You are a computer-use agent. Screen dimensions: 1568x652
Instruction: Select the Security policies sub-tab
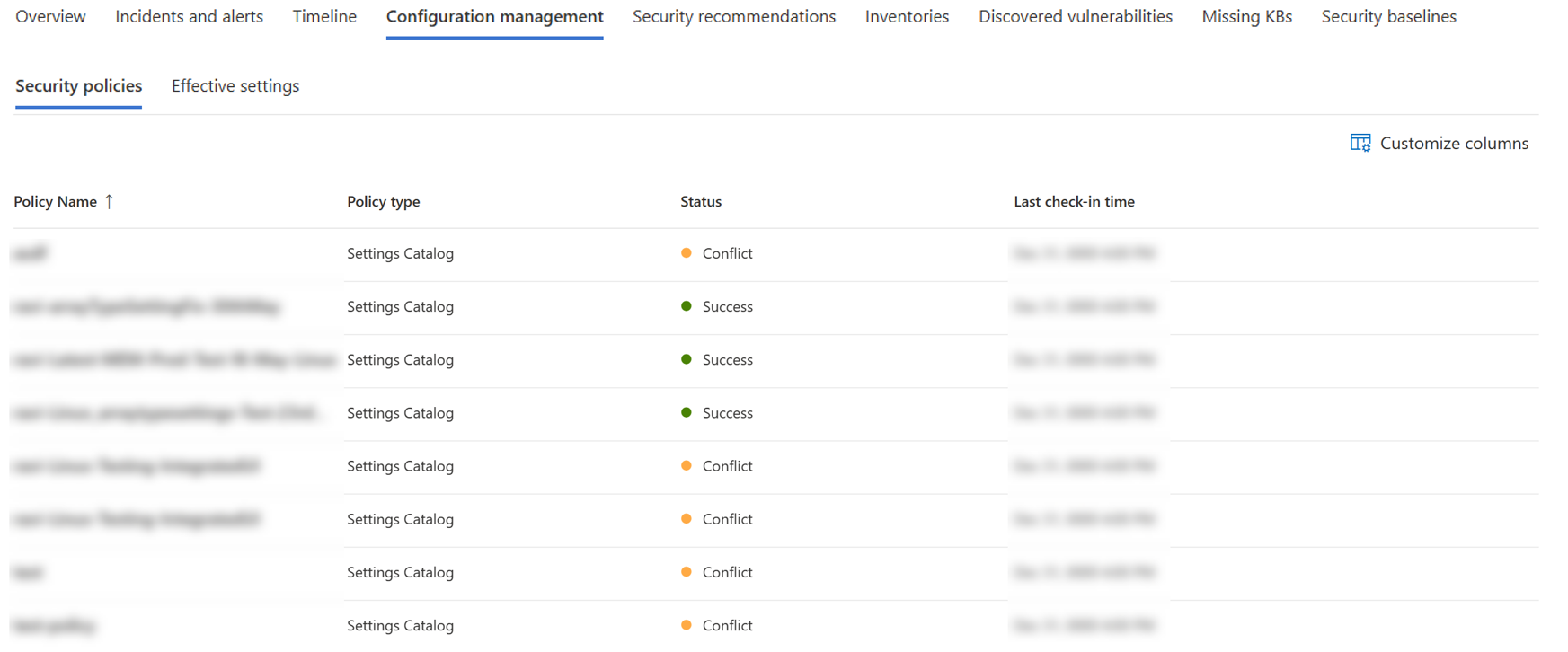click(x=78, y=86)
